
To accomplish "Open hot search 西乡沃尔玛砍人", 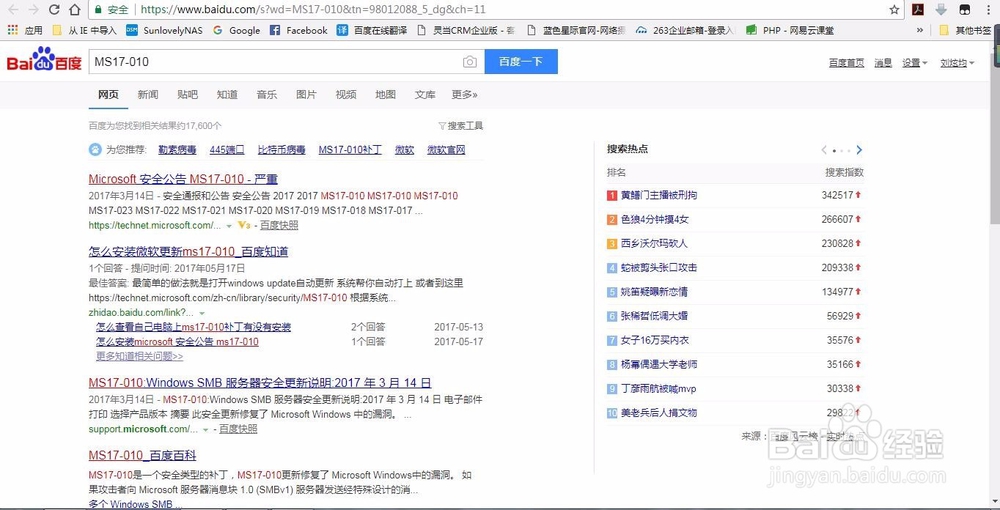I will pos(654,244).
